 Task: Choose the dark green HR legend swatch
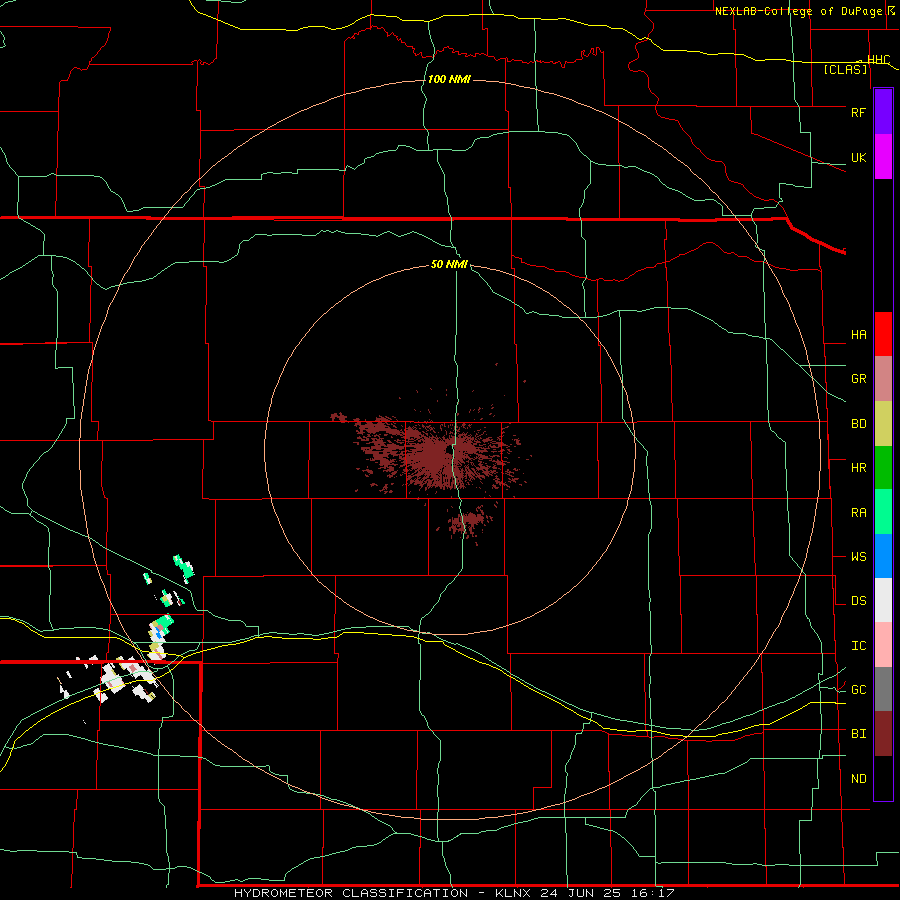pos(883,468)
